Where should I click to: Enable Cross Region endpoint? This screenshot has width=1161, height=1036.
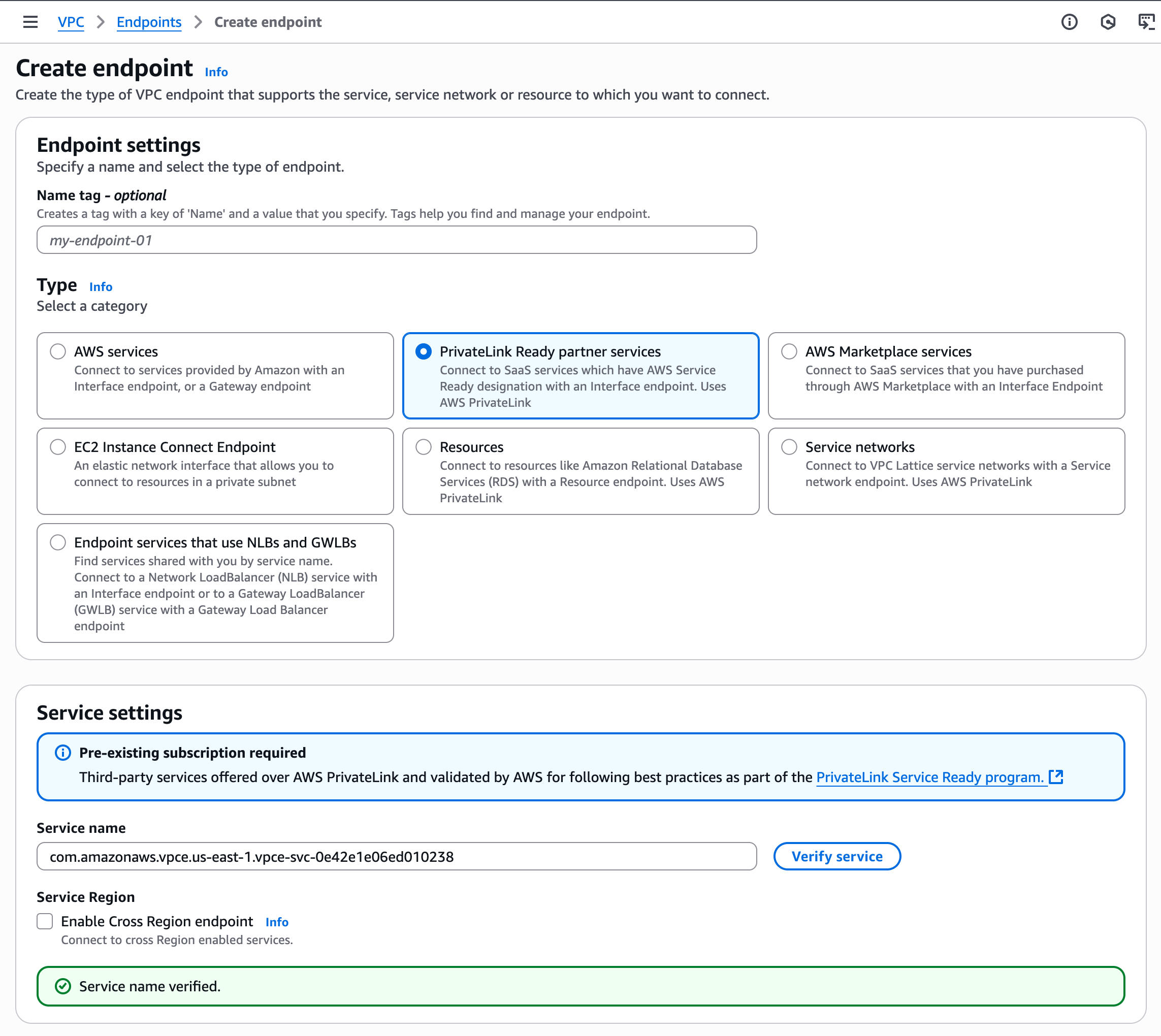pos(44,921)
